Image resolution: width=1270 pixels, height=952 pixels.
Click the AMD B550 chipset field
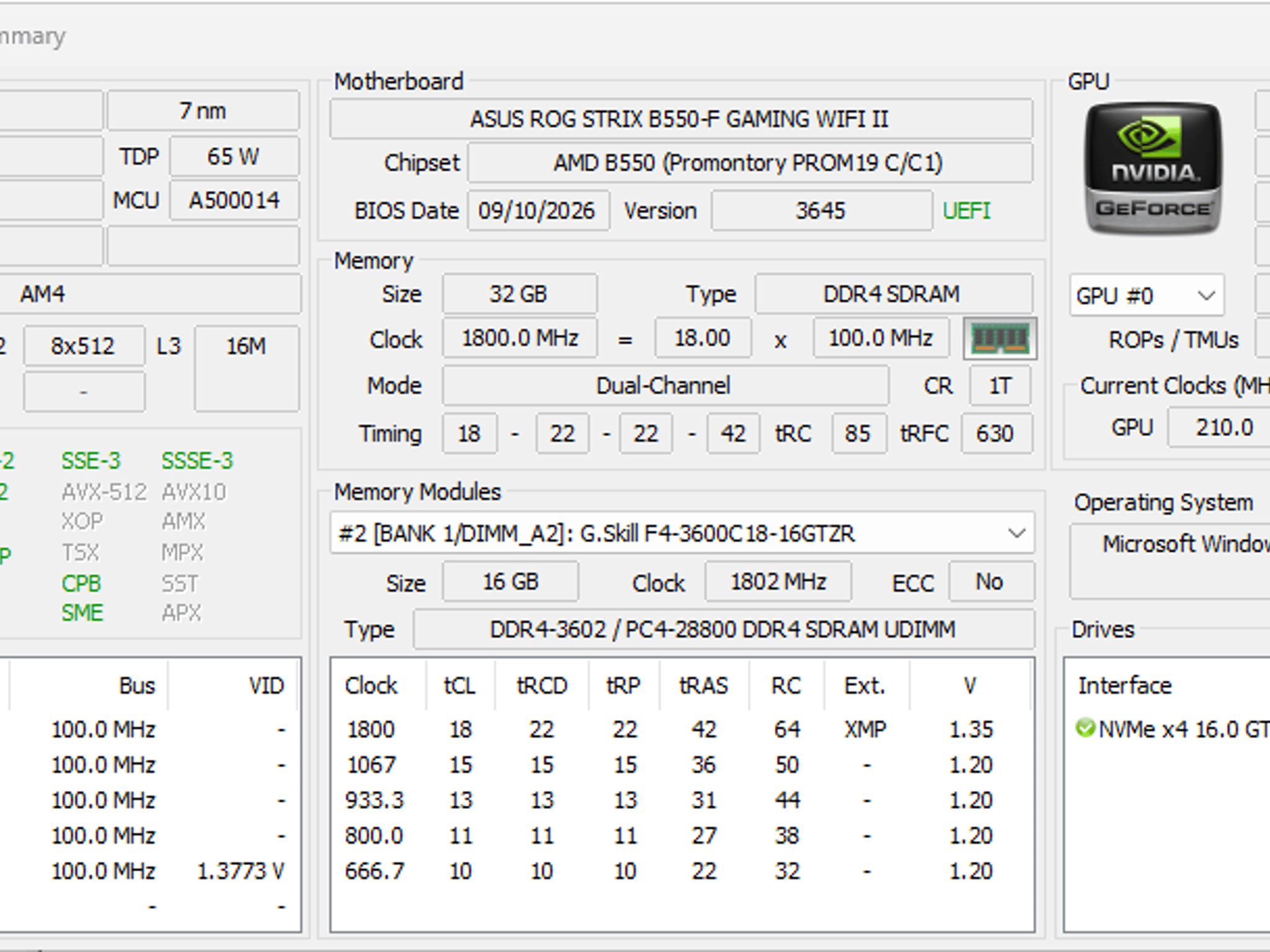tap(750, 163)
